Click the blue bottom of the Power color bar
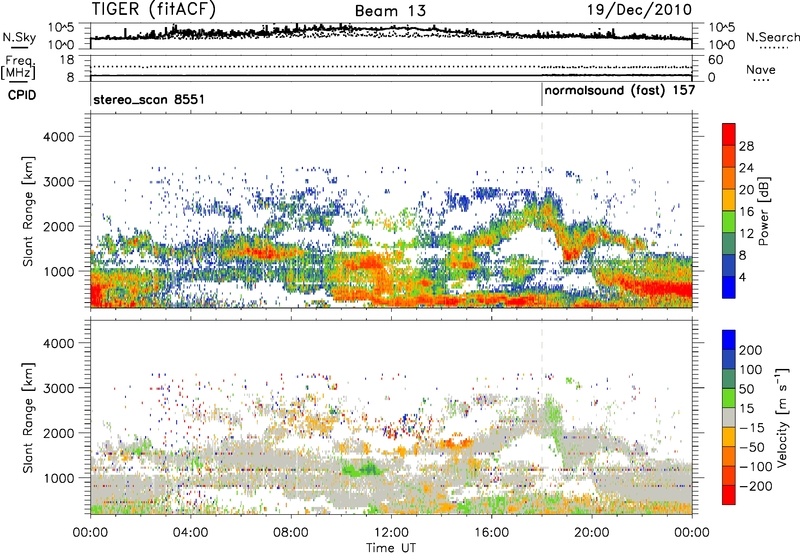The width and height of the screenshot is (800, 554). (729, 287)
